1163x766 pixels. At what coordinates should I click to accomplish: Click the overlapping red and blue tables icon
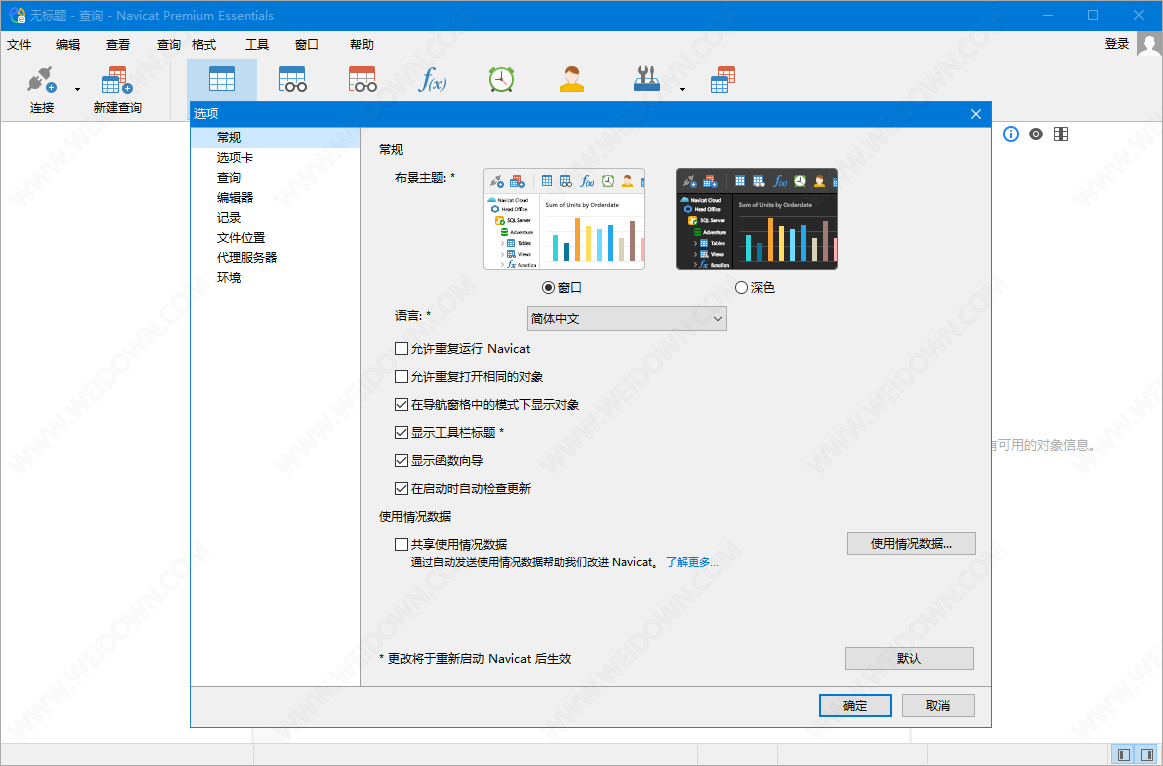(722, 79)
